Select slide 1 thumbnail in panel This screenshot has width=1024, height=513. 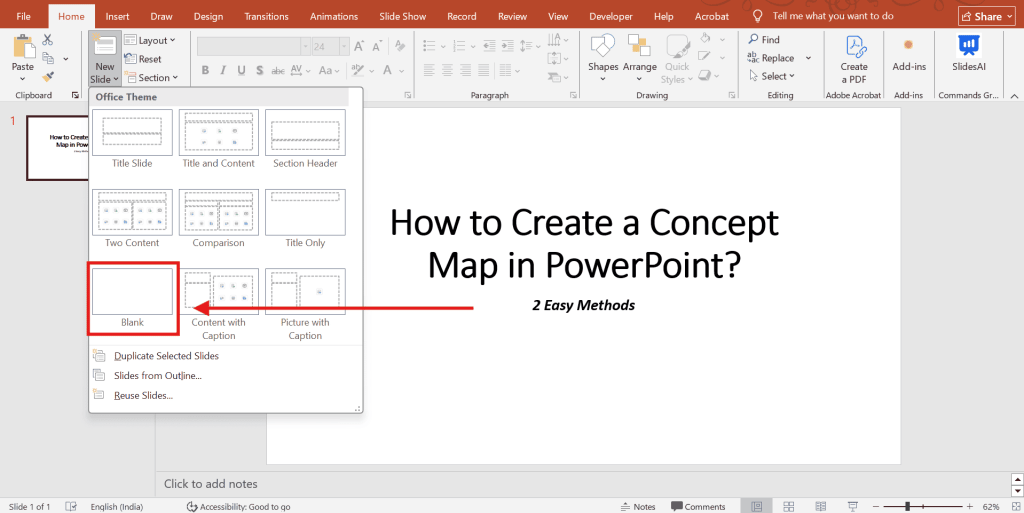(57, 148)
